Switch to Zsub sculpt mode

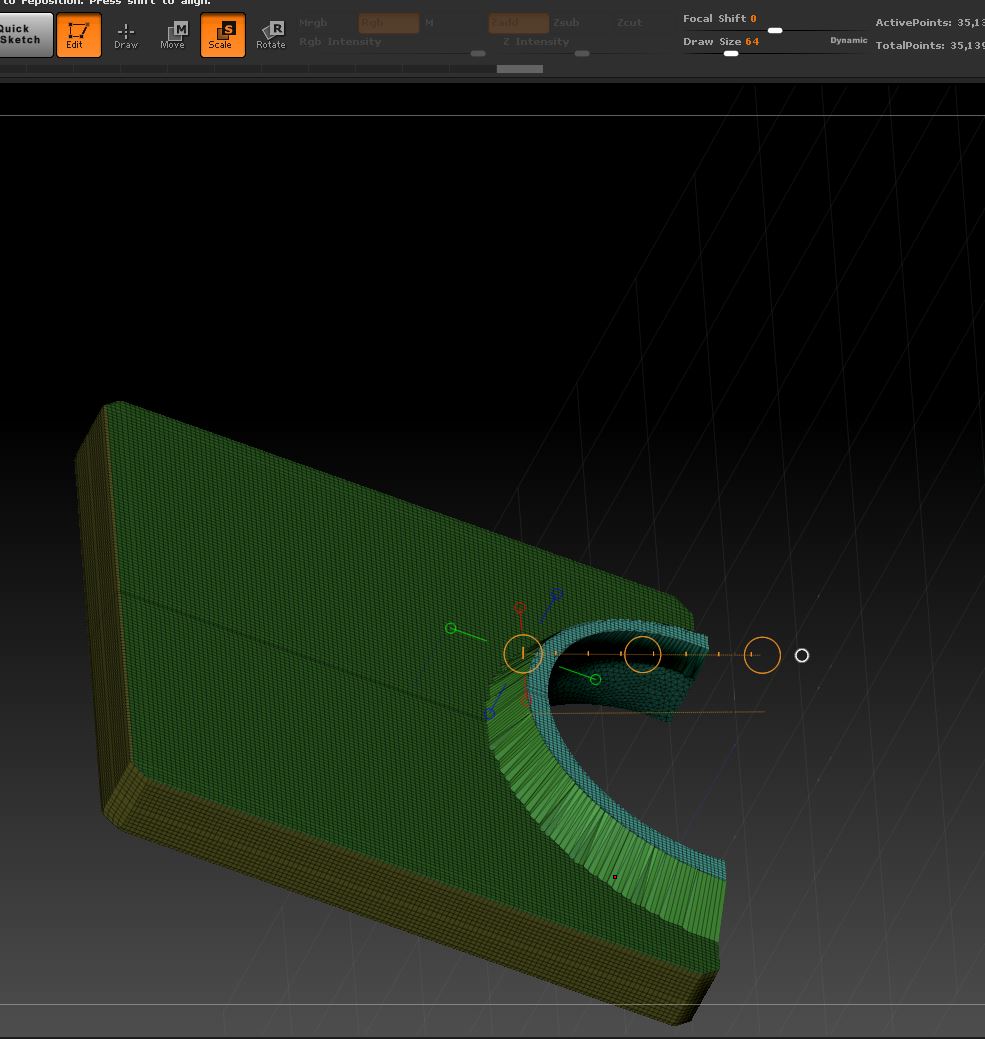pos(566,23)
